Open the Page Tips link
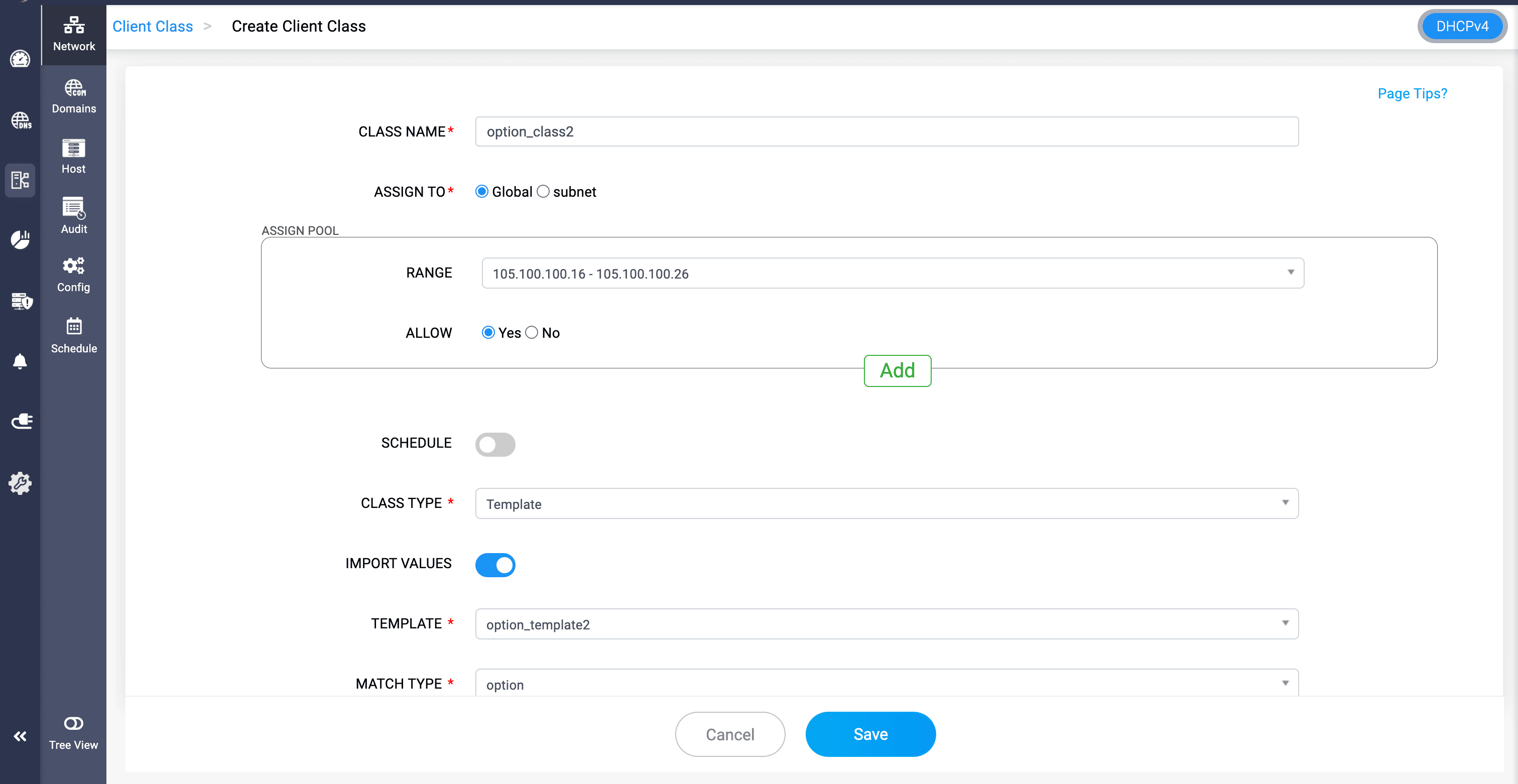Viewport: 1518px width, 784px height. (x=1412, y=94)
